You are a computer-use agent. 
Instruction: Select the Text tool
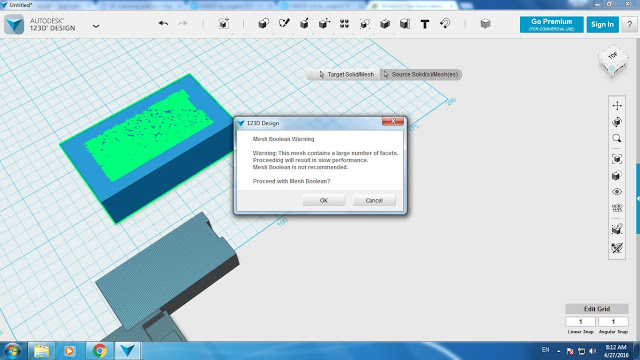pyautogui.click(x=425, y=24)
